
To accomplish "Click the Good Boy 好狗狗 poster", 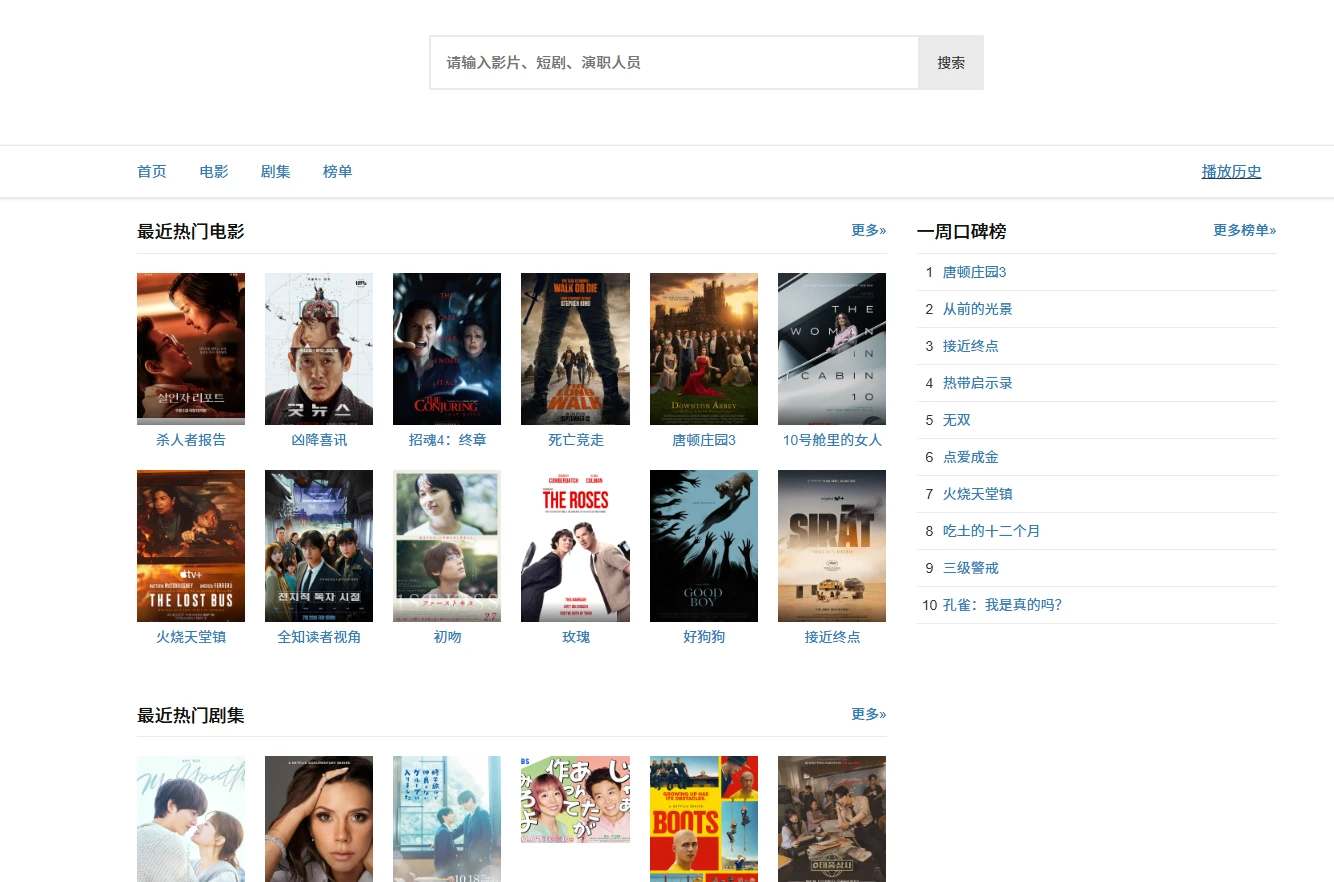I will pos(703,546).
